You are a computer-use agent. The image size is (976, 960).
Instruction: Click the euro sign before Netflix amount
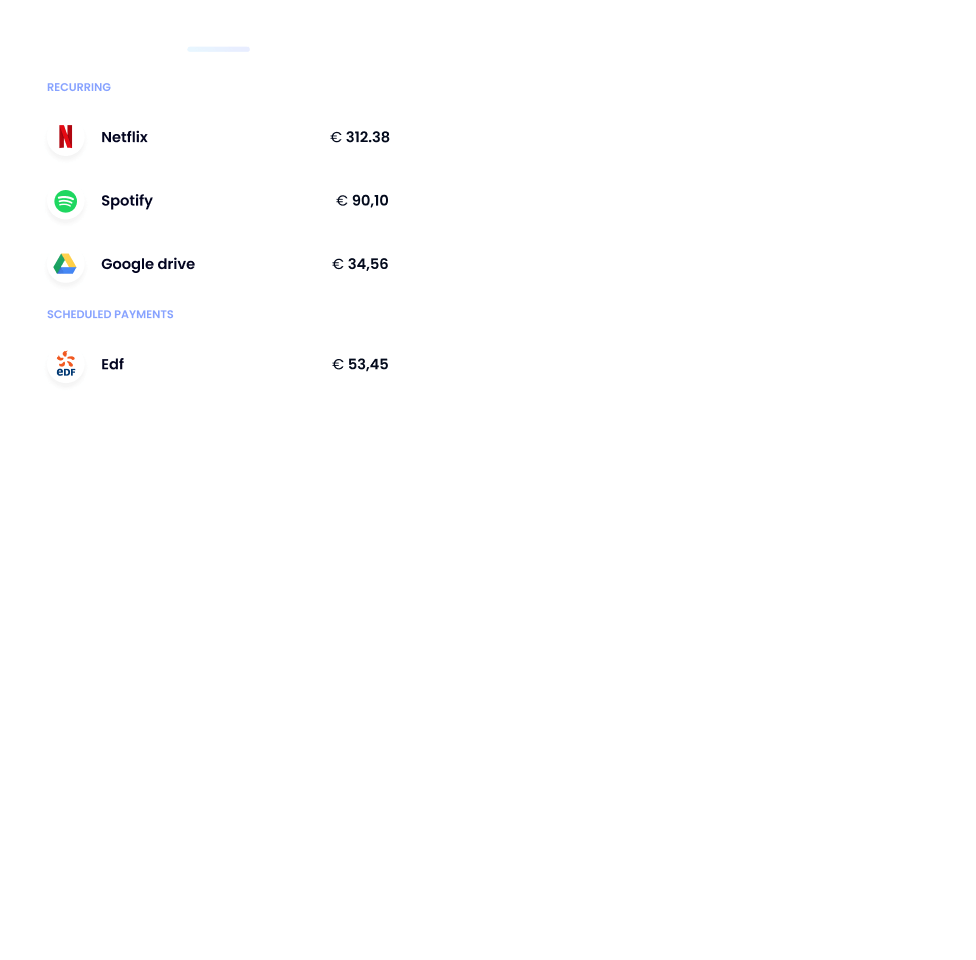336,137
